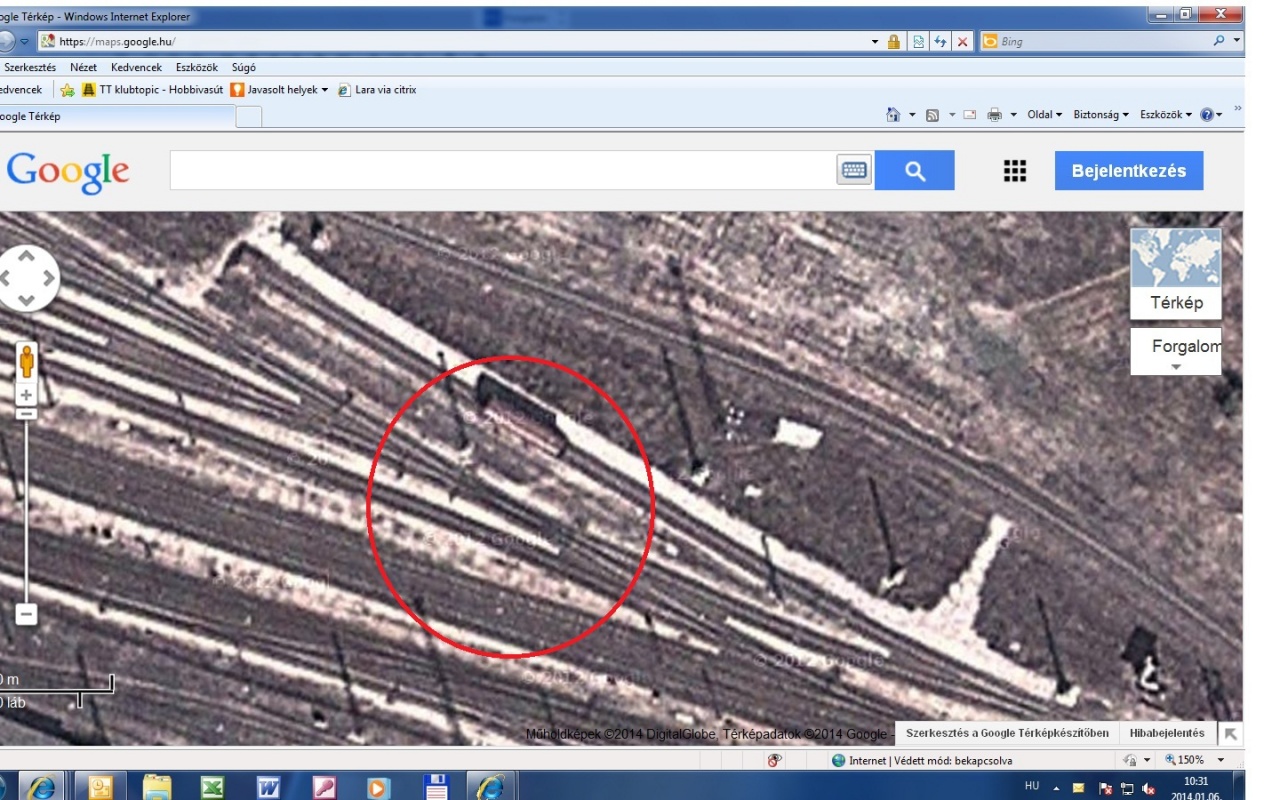
Task: Click the Bejelentkezés sign-in button
Action: pos(1128,171)
